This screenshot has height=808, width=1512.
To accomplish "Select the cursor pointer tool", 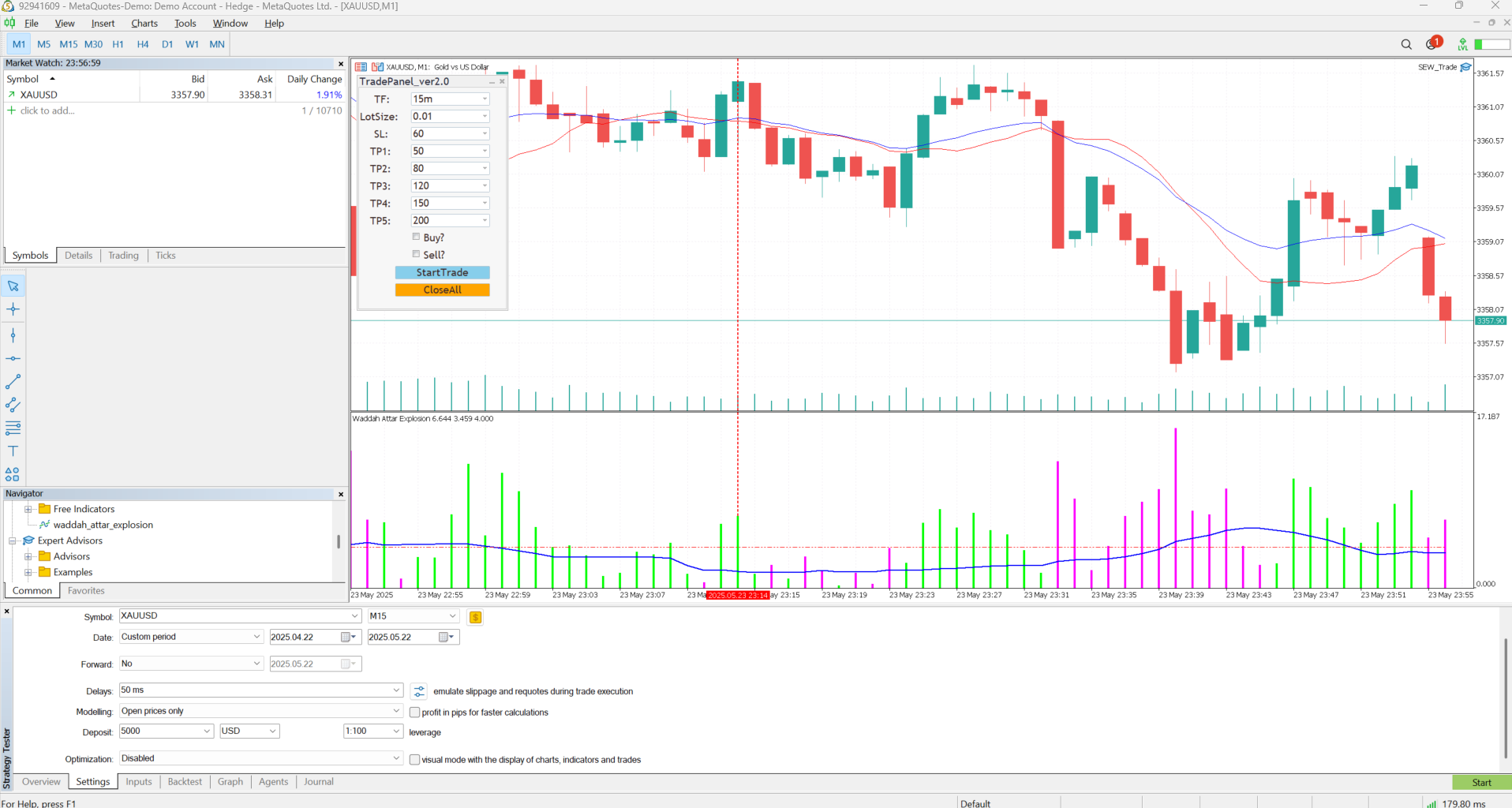I will point(13,286).
